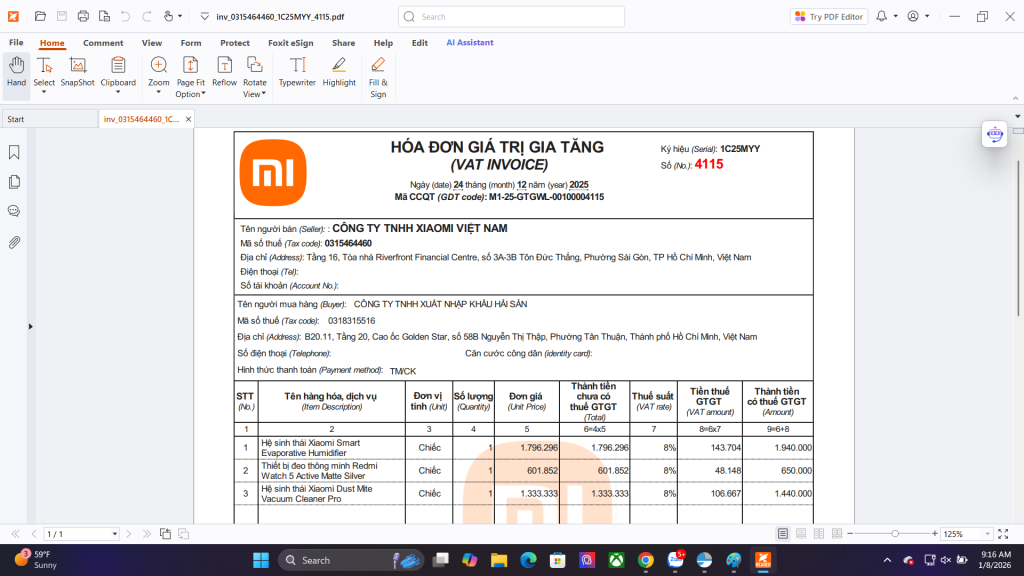Open the Bookmarks panel in sidebar

pos(15,153)
